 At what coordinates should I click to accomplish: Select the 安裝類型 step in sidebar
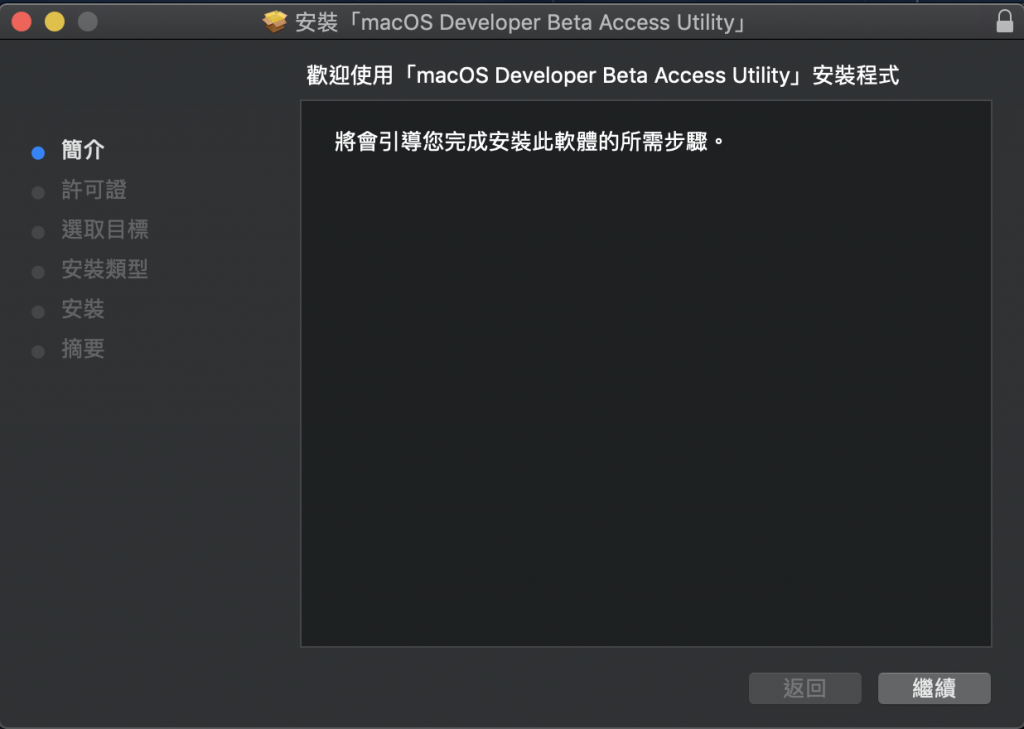click(x=105, y=269)
